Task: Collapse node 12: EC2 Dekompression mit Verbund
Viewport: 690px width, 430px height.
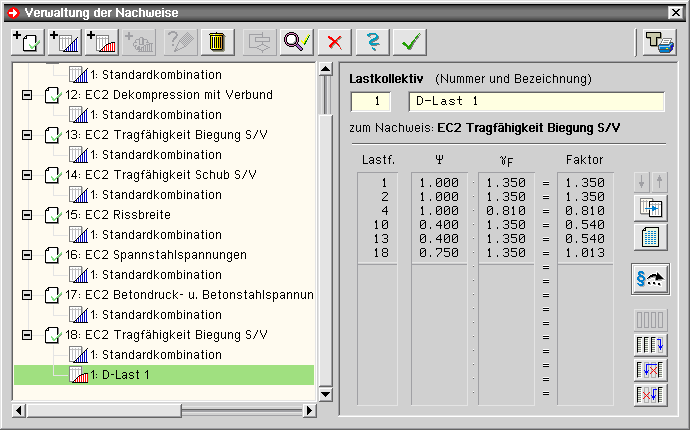Action: pyautogui.click(x=27, y=95)
